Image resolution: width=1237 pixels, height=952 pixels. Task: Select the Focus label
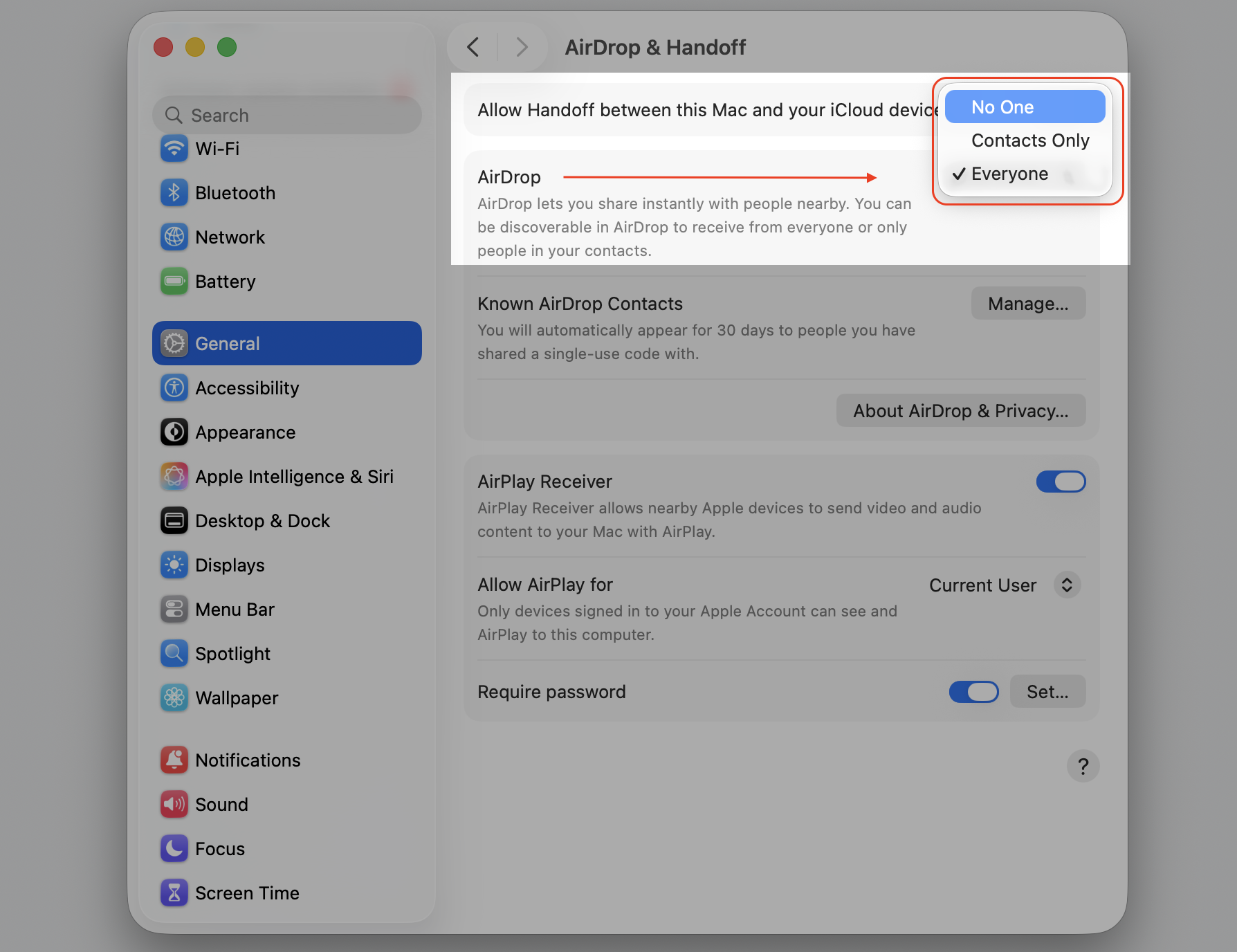[220, 849]
